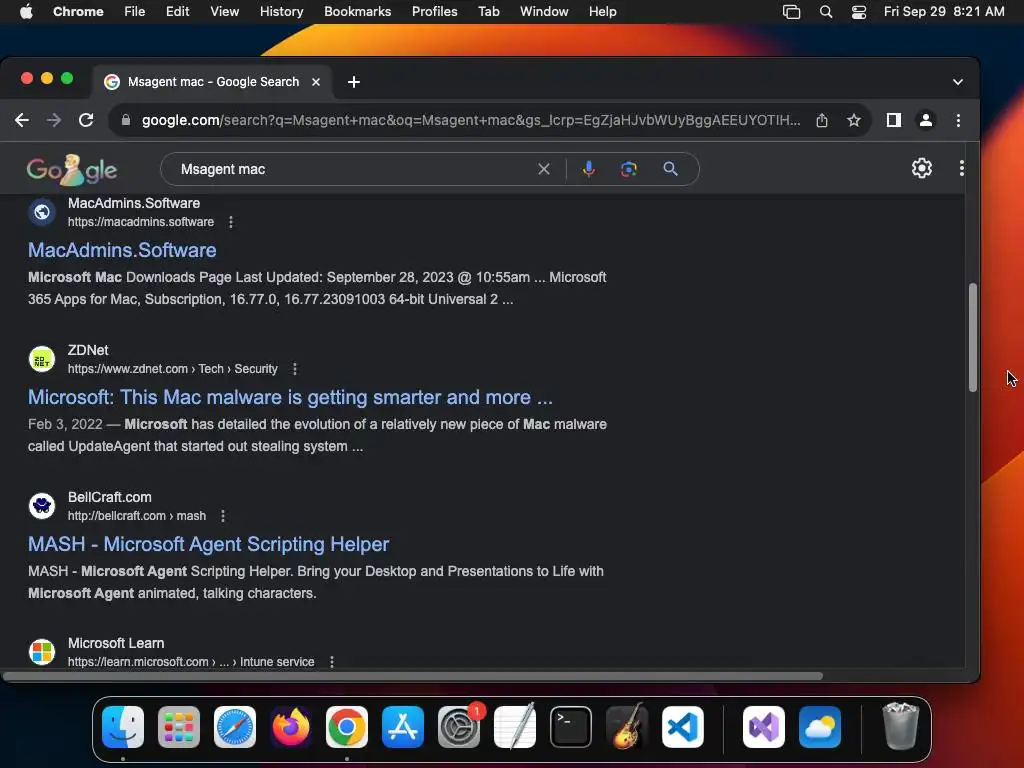Open System Settings from the Dock
1024x768 pixels.
coord(459,727)
